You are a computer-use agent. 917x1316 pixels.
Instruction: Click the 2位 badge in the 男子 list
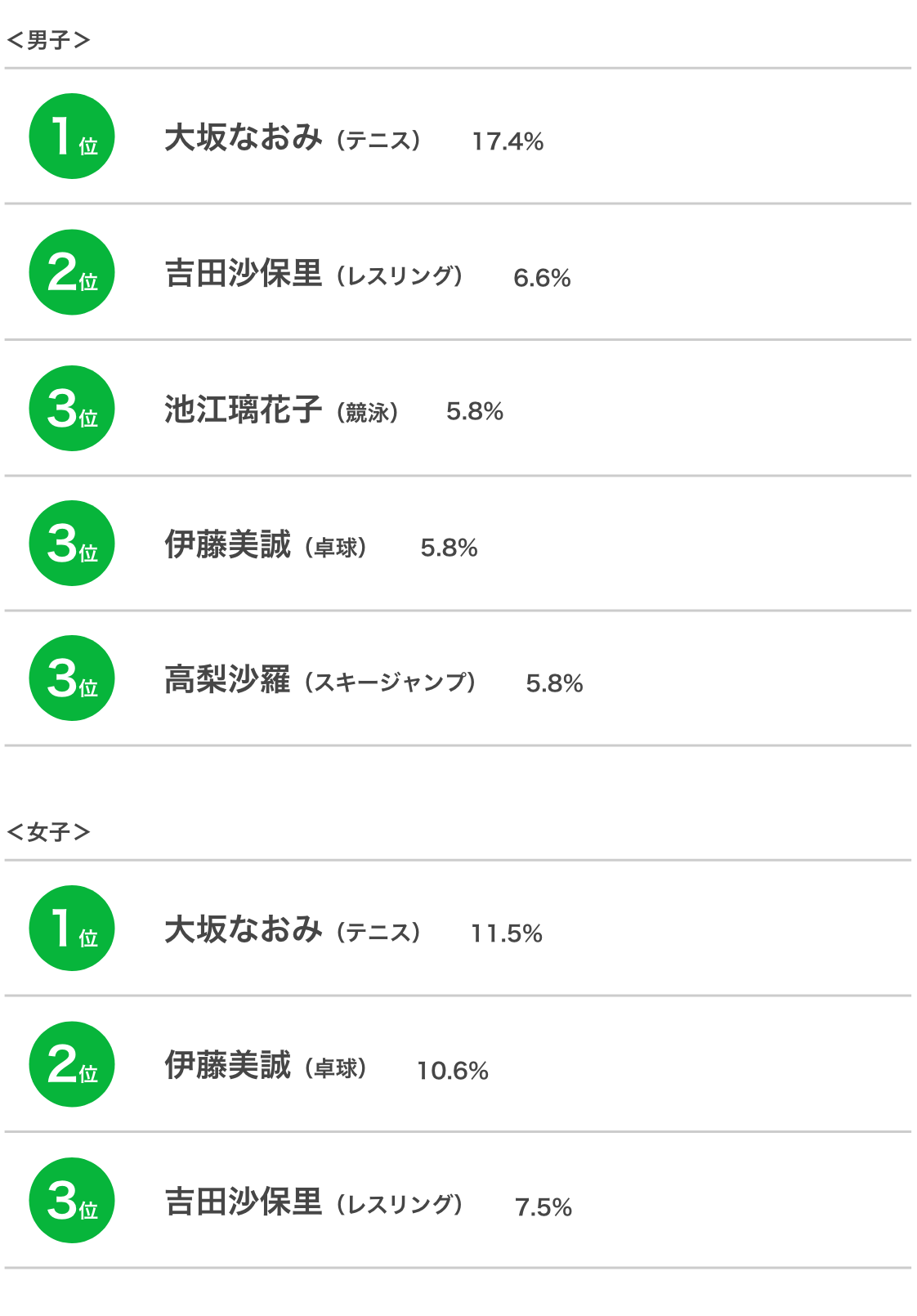(x=72, y=272)
